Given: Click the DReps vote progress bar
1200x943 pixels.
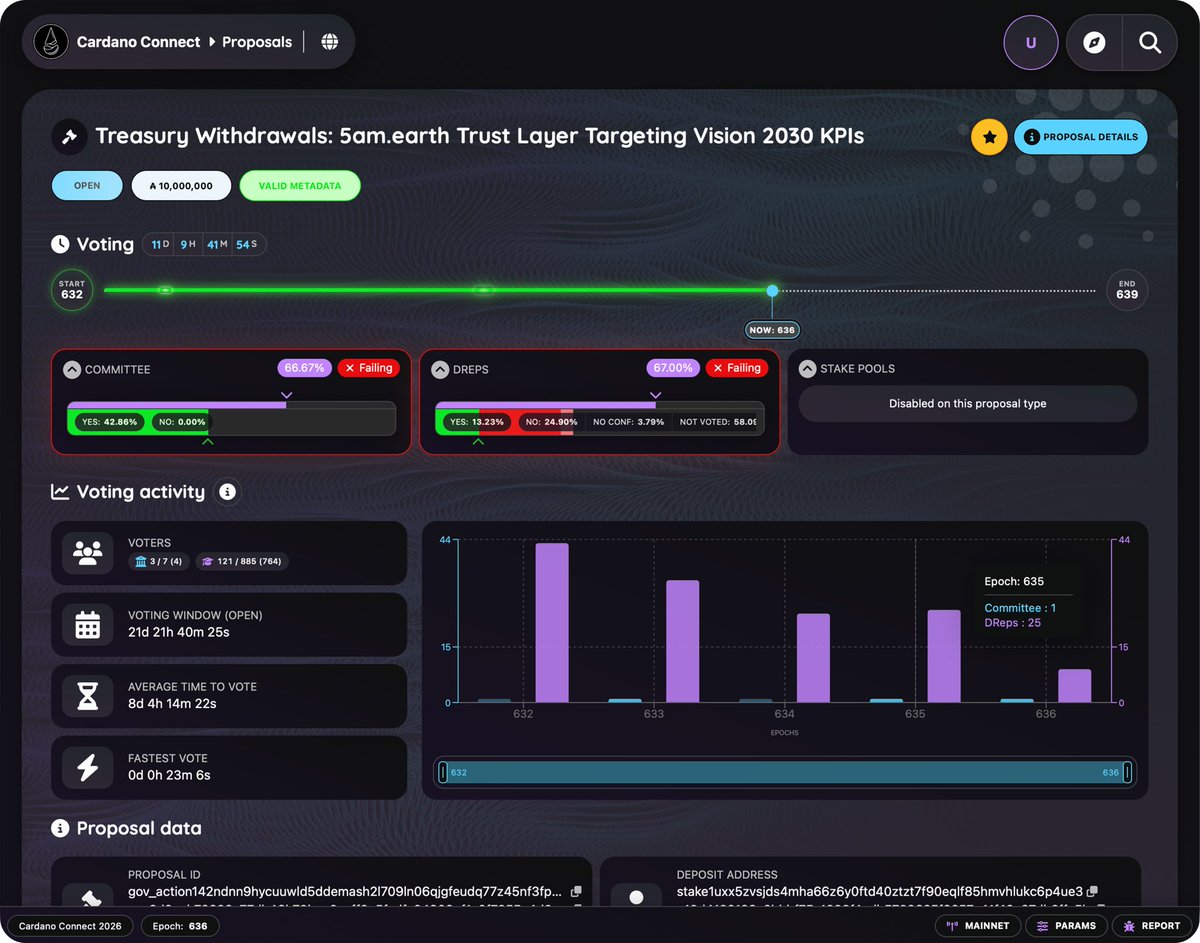Looking at the screenshot, I should 600,419.
